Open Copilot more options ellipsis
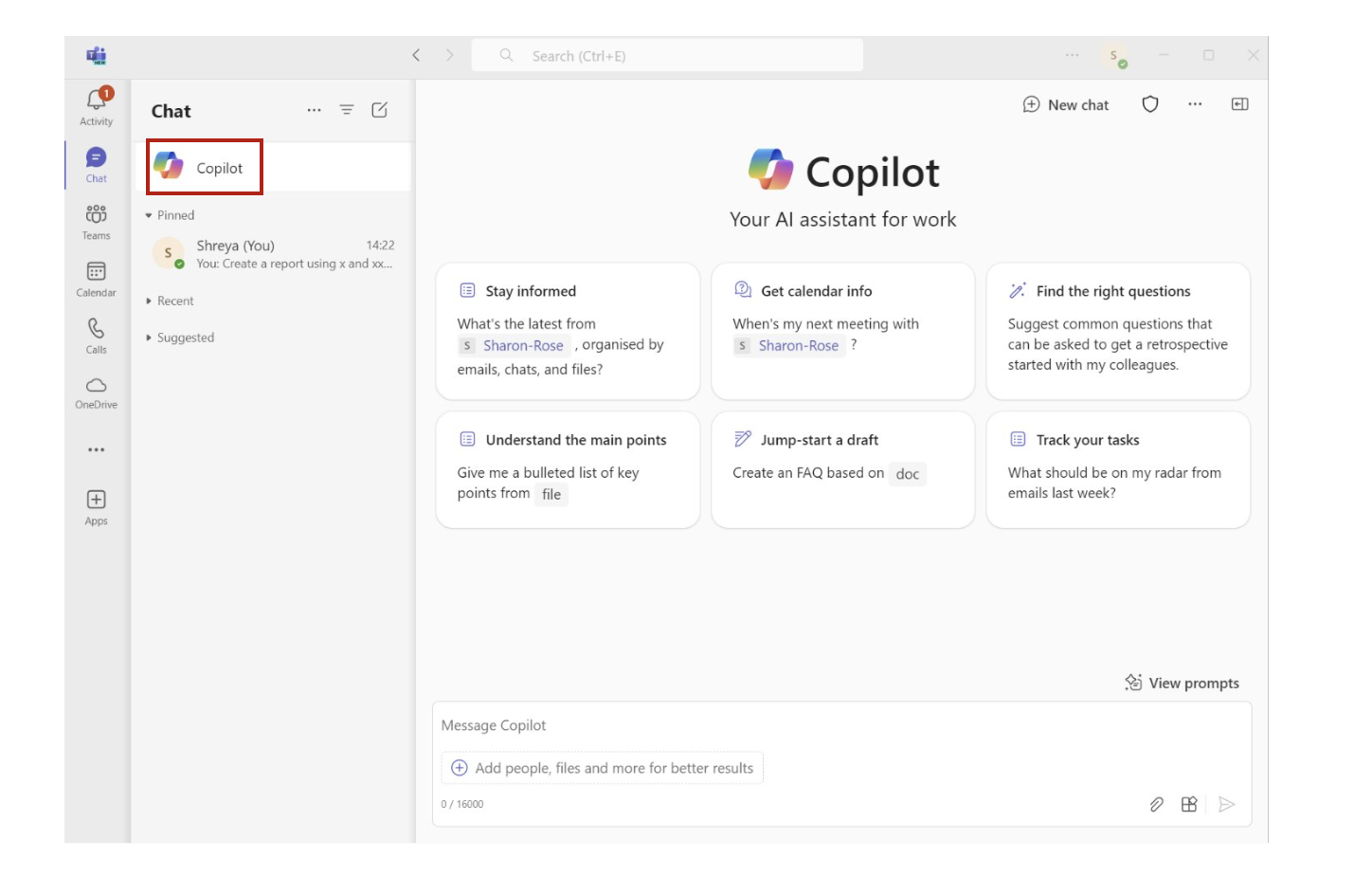 (1195, 104)
